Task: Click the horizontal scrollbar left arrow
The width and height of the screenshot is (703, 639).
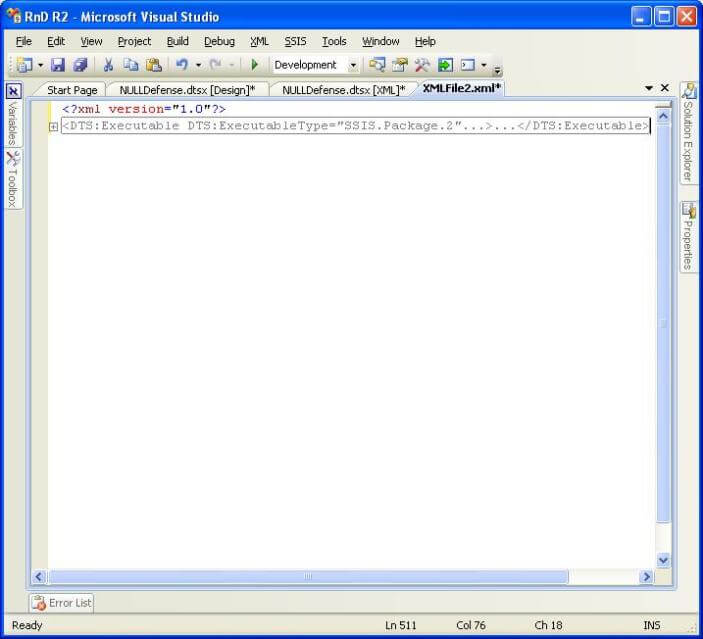Action: tap(39, 577)
